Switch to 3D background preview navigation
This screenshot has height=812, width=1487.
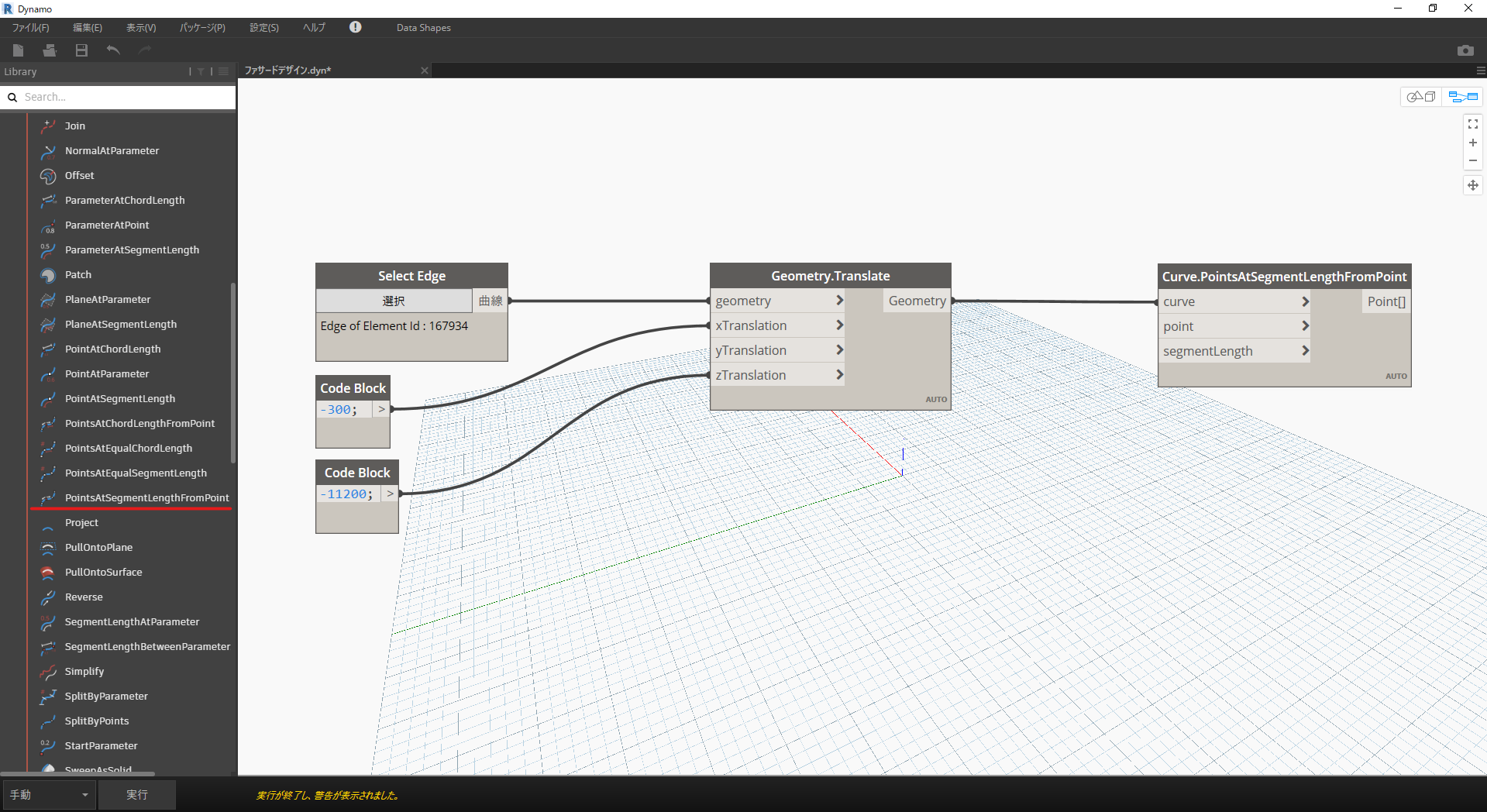[x=1421, y=97]
